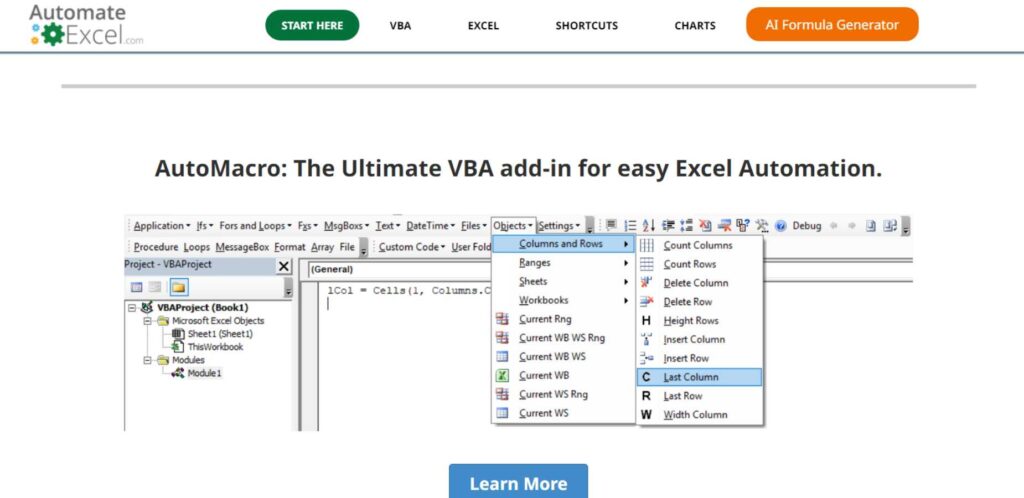Click the View Code icon in Project panel
Image resolution: width=1024 pixels, height=498 pixels.
[136, 287]
